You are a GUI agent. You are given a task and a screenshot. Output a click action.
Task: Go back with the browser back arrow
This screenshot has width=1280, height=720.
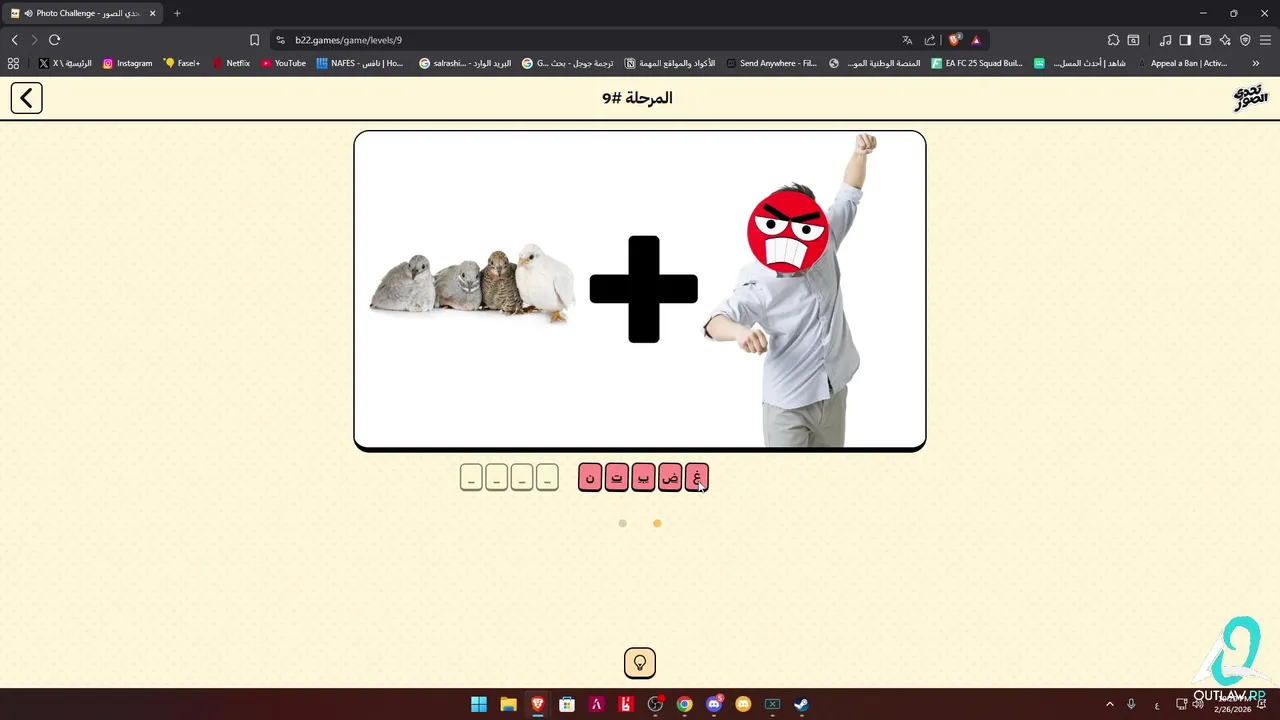14,40
